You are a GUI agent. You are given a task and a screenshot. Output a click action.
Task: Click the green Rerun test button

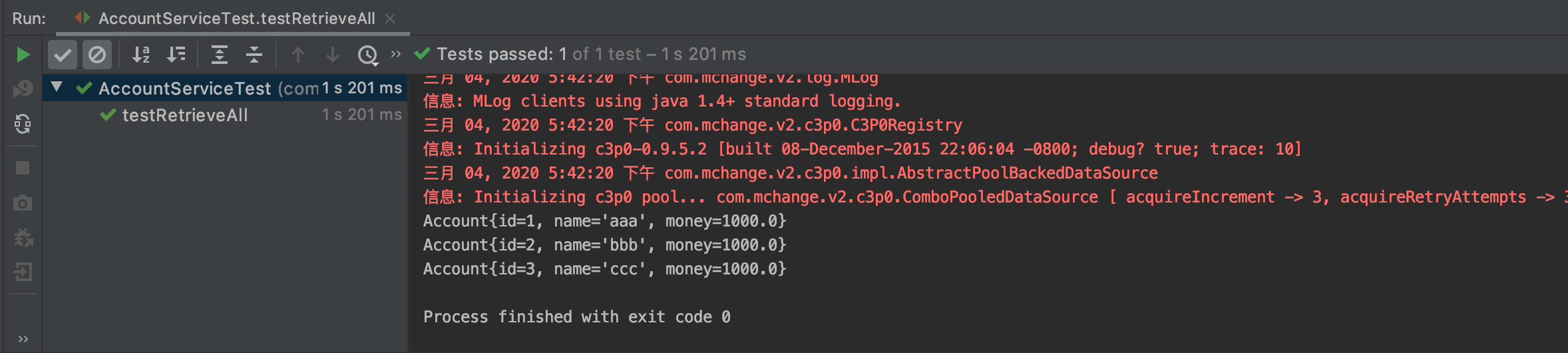tap(23, 55)
